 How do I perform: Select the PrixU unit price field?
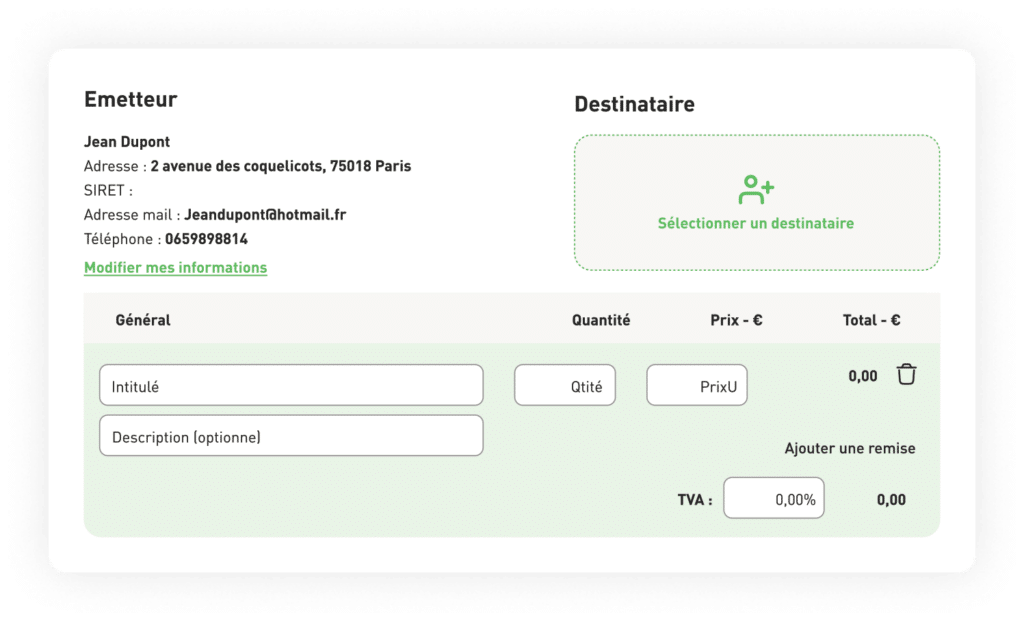pos(697,385)
